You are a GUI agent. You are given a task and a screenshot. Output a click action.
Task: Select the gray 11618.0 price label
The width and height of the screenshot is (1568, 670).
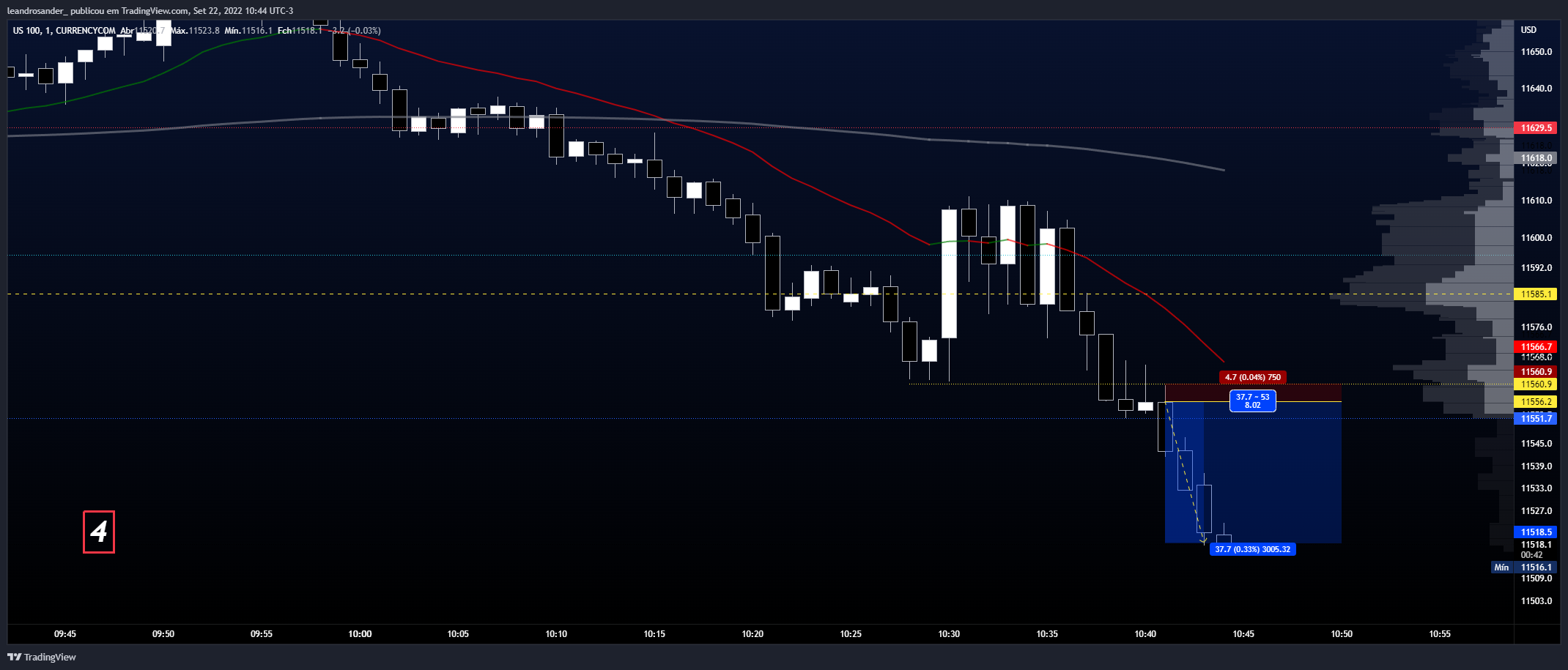(1536, 158)
